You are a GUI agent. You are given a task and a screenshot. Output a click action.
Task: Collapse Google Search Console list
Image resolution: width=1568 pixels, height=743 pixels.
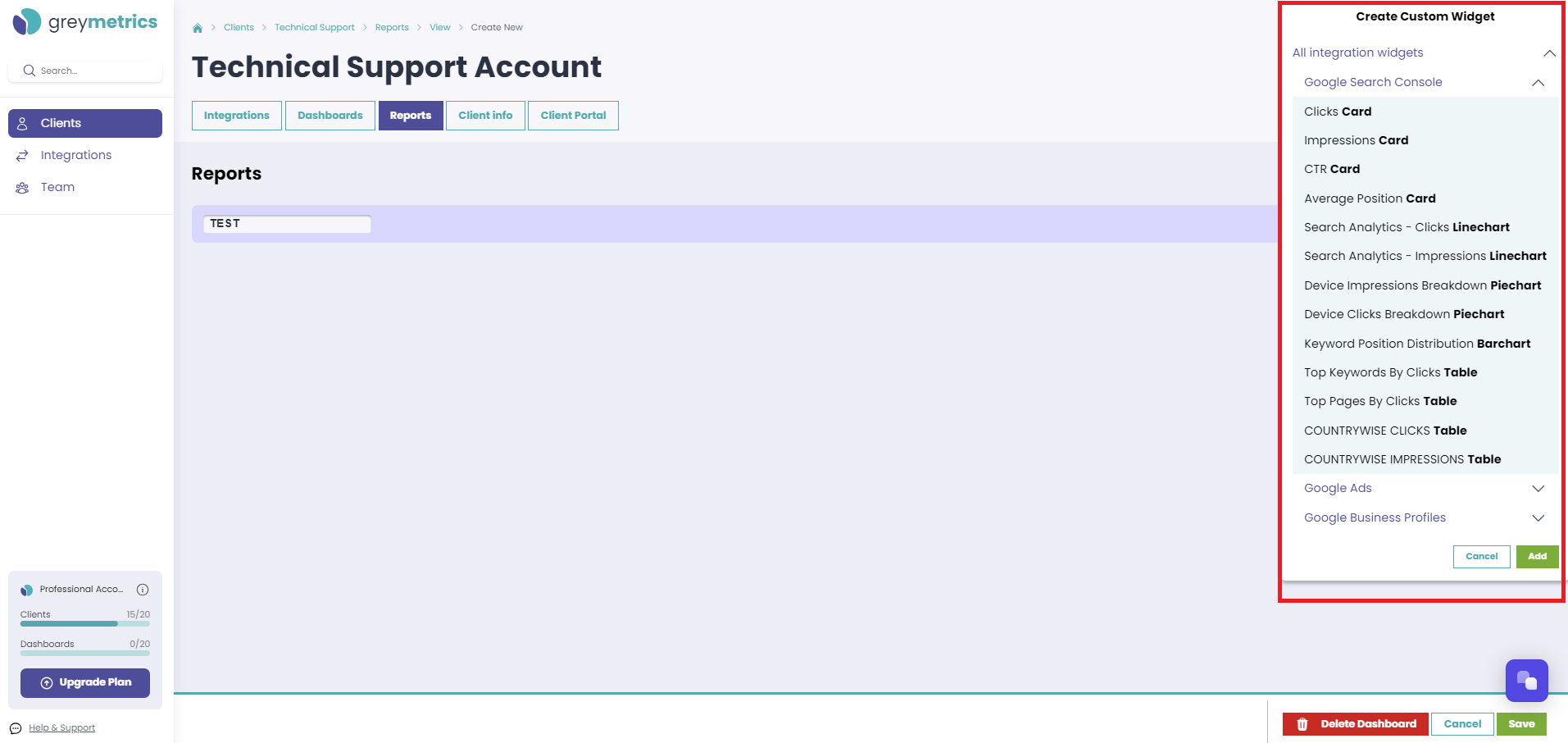[1538, 83]
